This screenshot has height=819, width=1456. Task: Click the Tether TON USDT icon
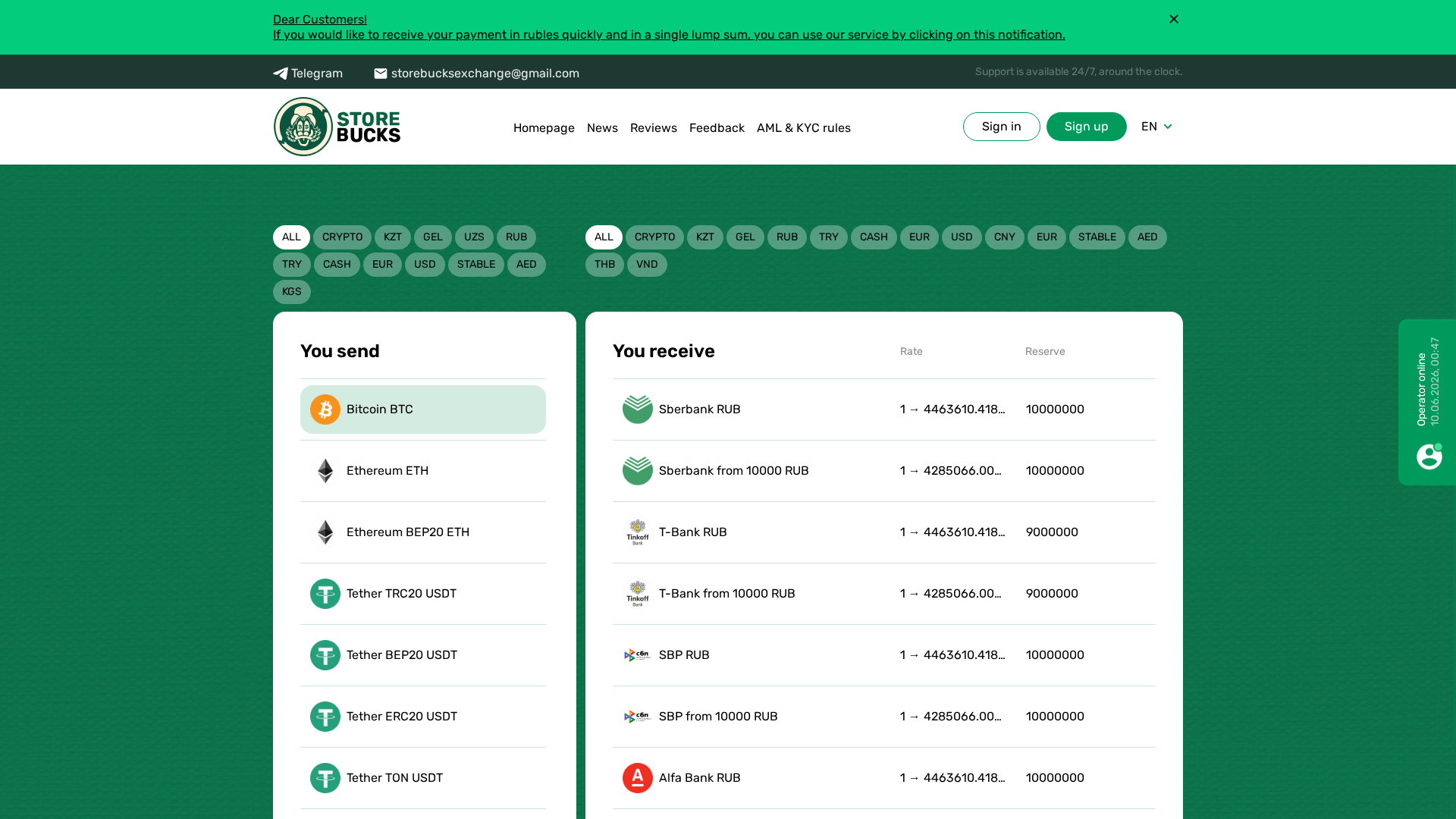tap(325, 778)
